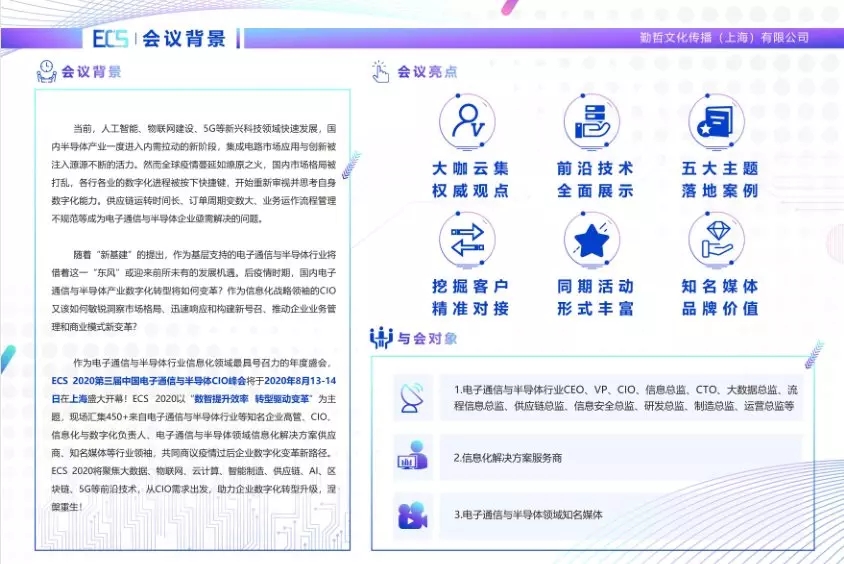This screenshot has width=844, height=564.
Task: Click the ECS logo in the header
Action: tap(110, 39)
